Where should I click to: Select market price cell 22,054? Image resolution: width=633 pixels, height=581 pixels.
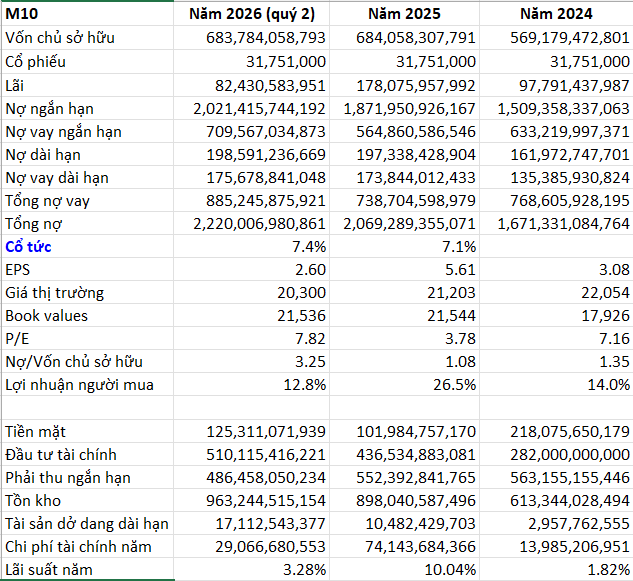point(556,293)
